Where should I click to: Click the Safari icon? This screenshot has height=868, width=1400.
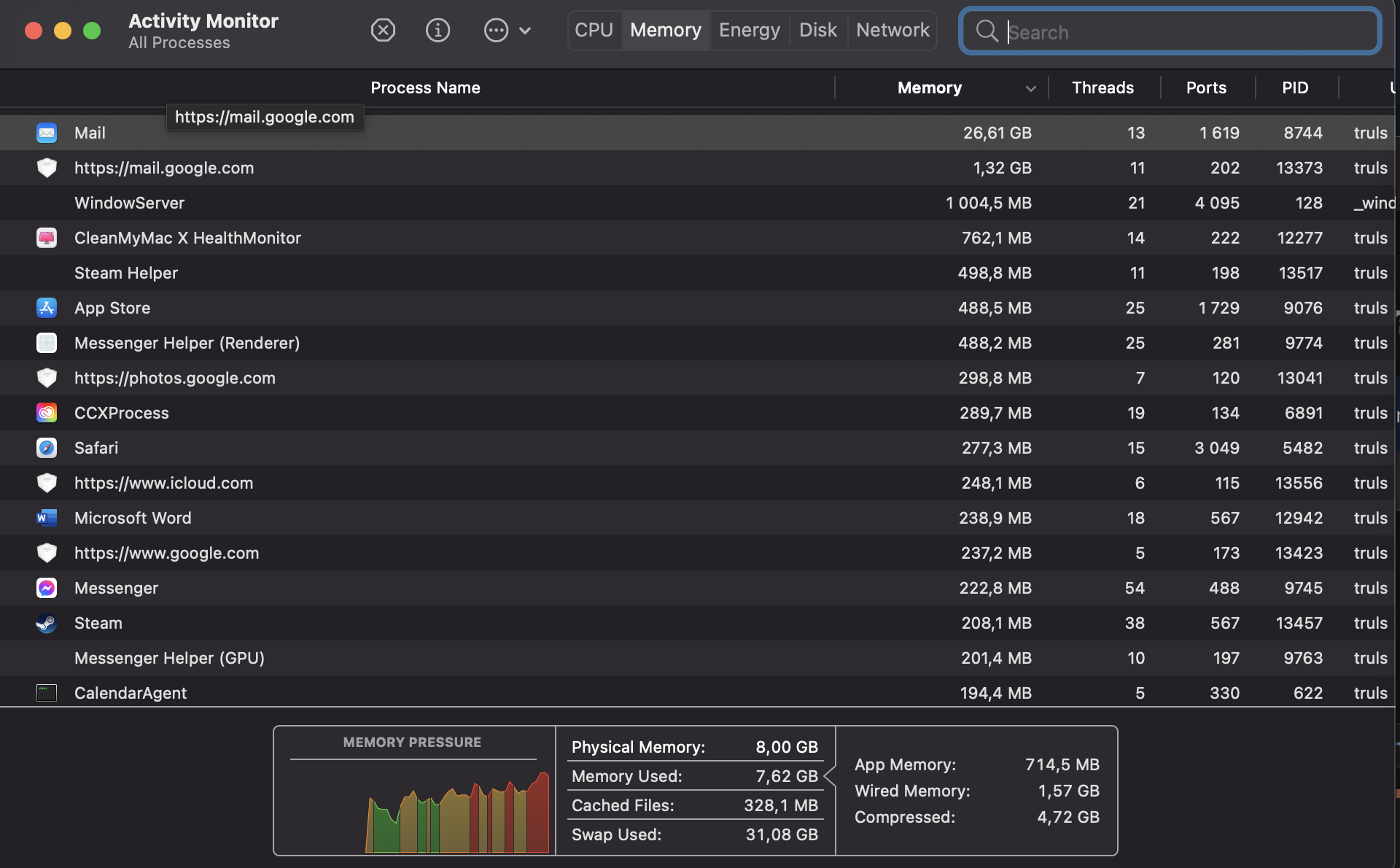[46, 448]
